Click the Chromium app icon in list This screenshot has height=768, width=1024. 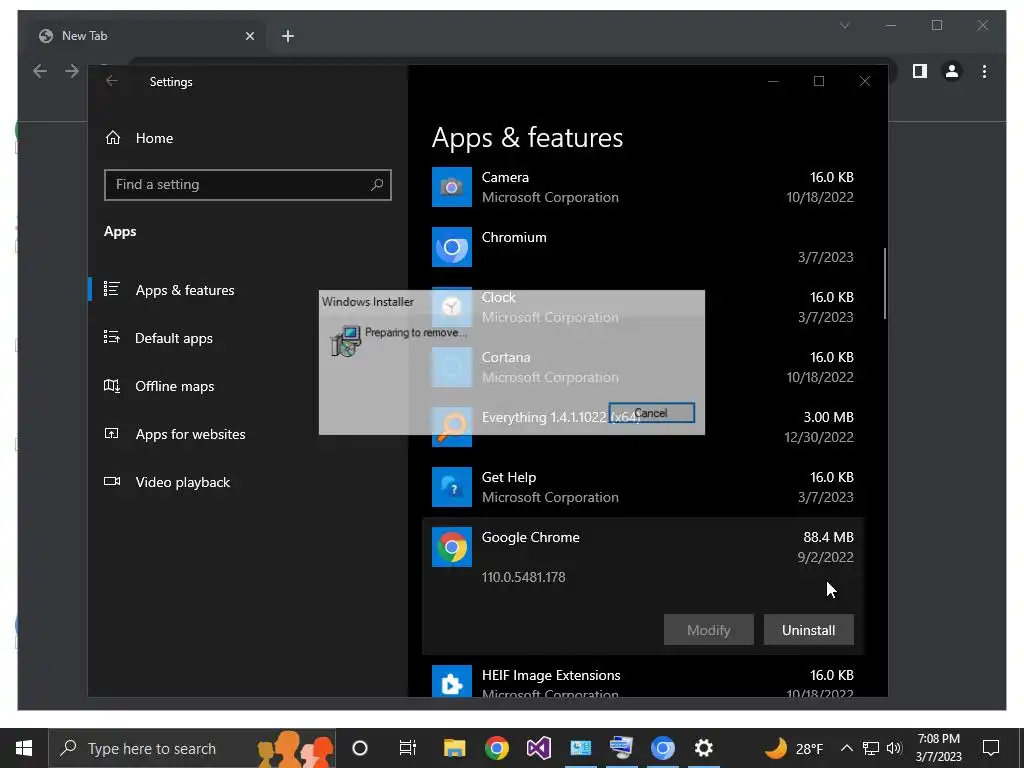click(x=451, y=247)
